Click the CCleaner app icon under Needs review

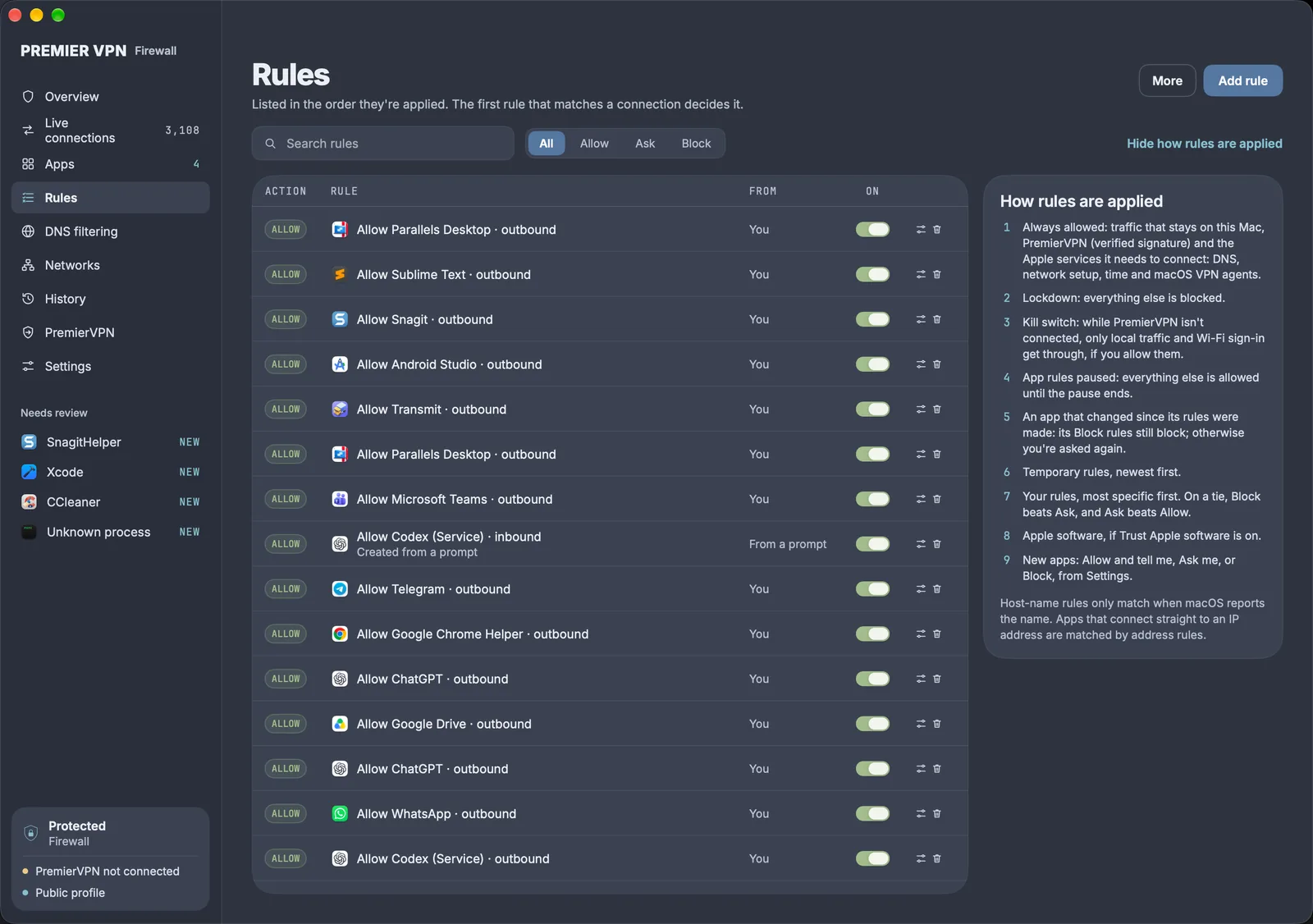(29, 502)
